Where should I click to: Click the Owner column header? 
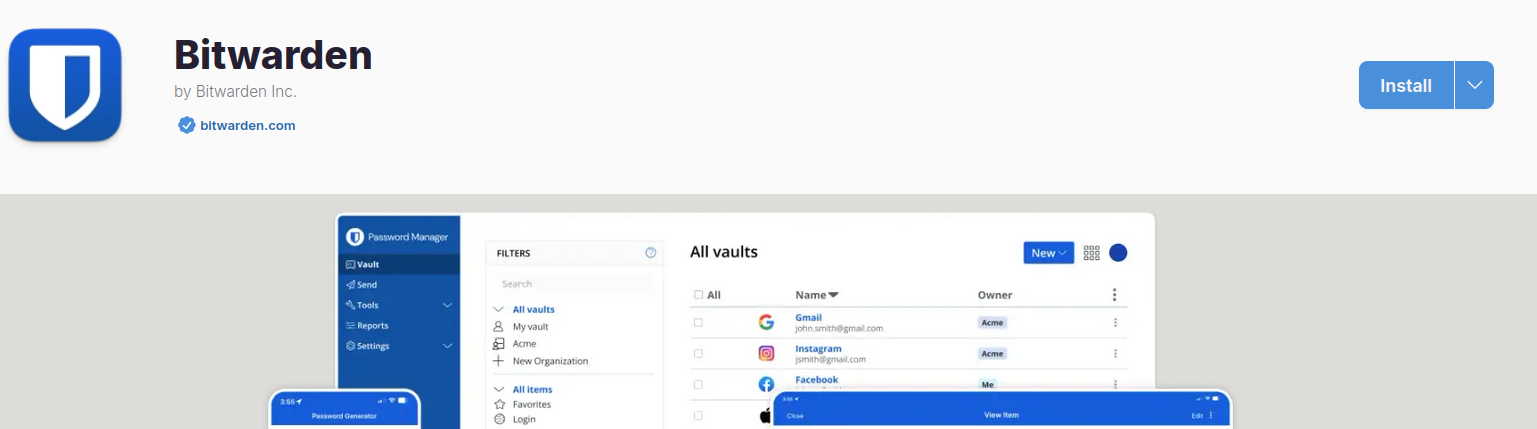[x=994, y=295]
